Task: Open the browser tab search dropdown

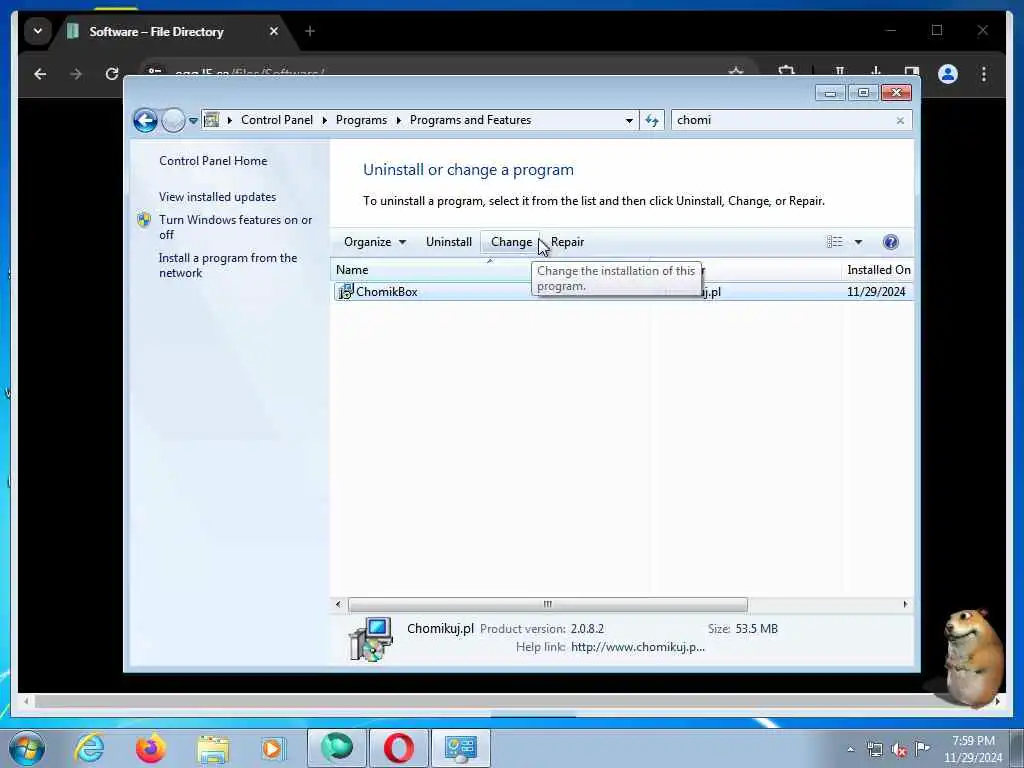Action: pos(38,31)
